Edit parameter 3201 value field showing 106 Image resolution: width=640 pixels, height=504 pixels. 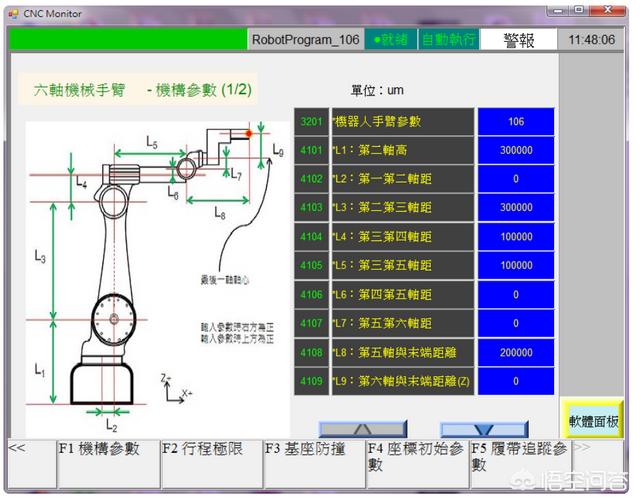pos(516,122)
